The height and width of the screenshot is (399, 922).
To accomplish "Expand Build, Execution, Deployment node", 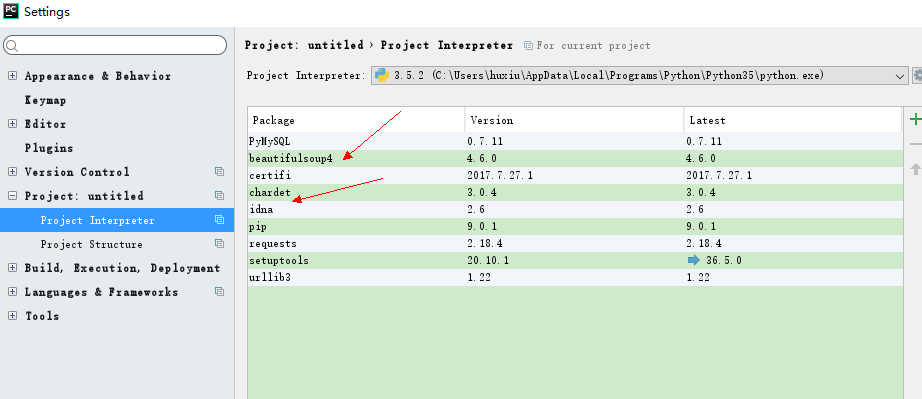I will click(x=12, y=268).
